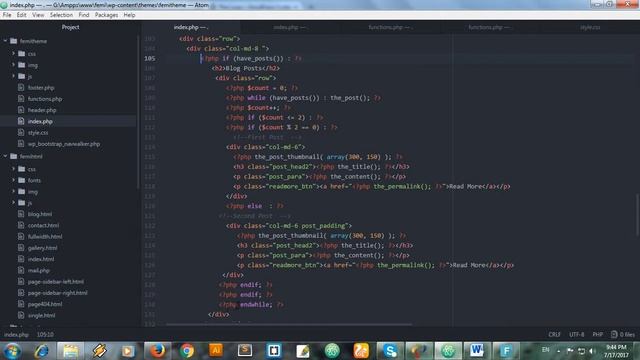Click line number 105 in the gutter
The width and height of the screenshot is (640, 360).
point(149,58)
